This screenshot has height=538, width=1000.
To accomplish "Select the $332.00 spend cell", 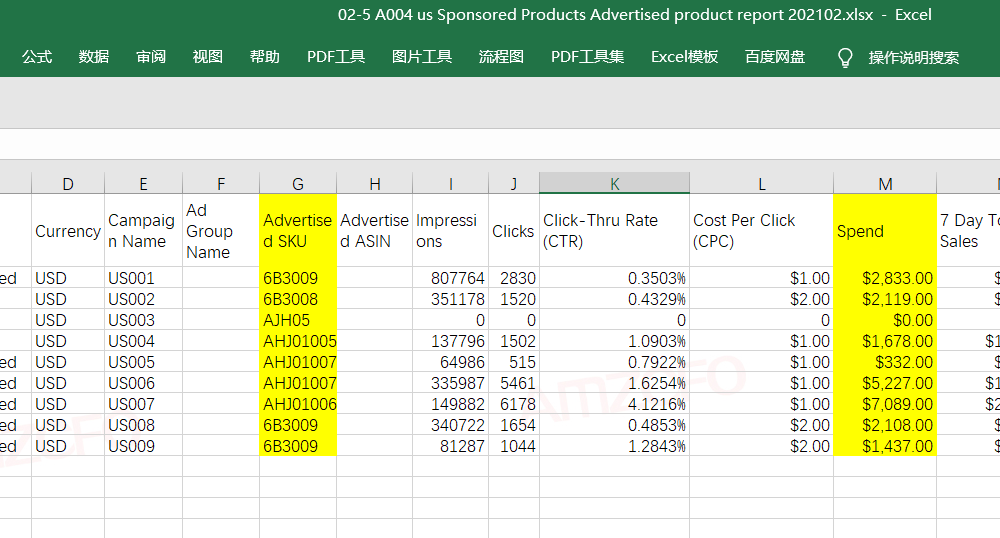I will click(x=885, y=362).
